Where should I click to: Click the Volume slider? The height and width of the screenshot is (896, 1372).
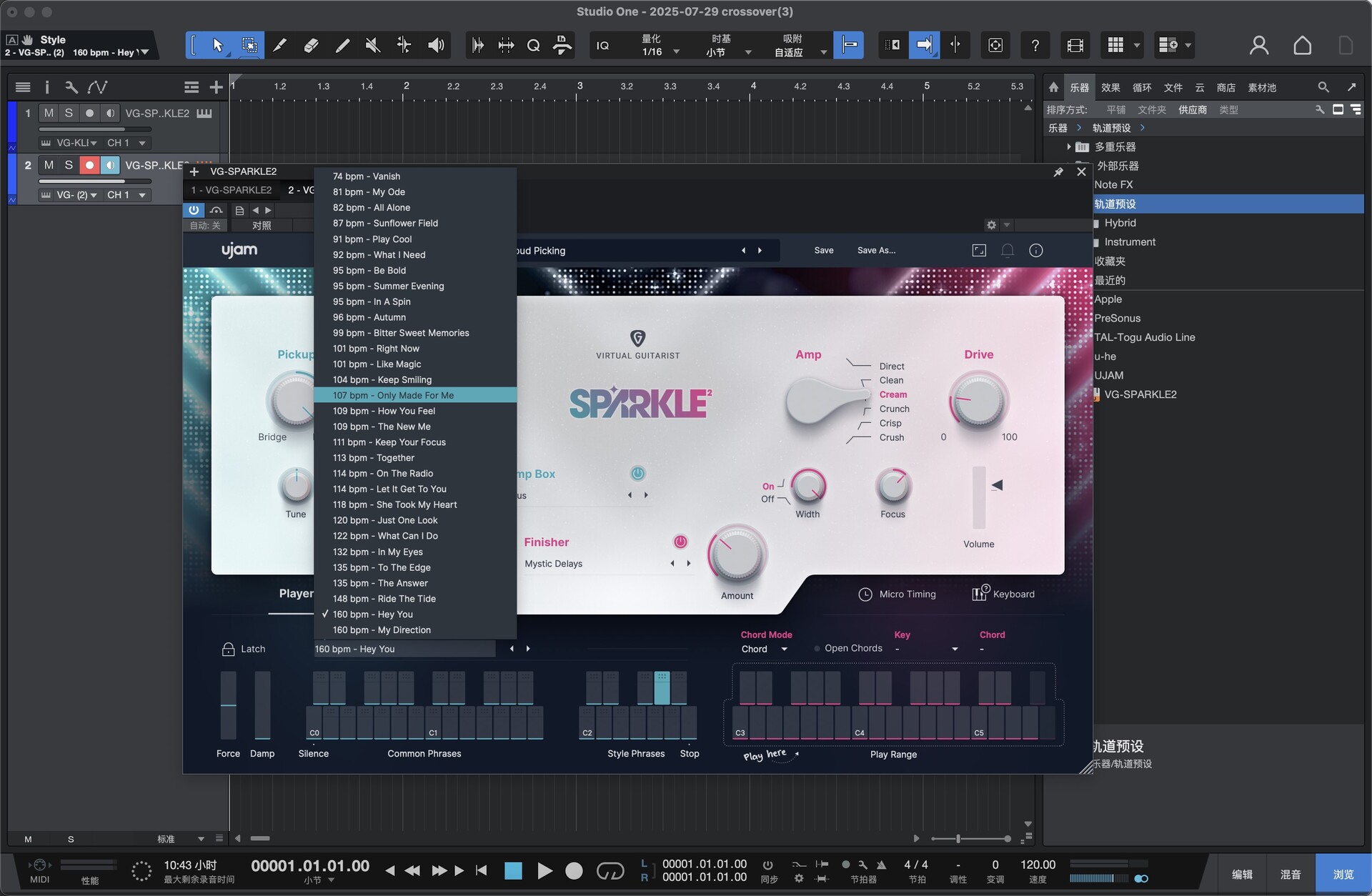[979, 497]
